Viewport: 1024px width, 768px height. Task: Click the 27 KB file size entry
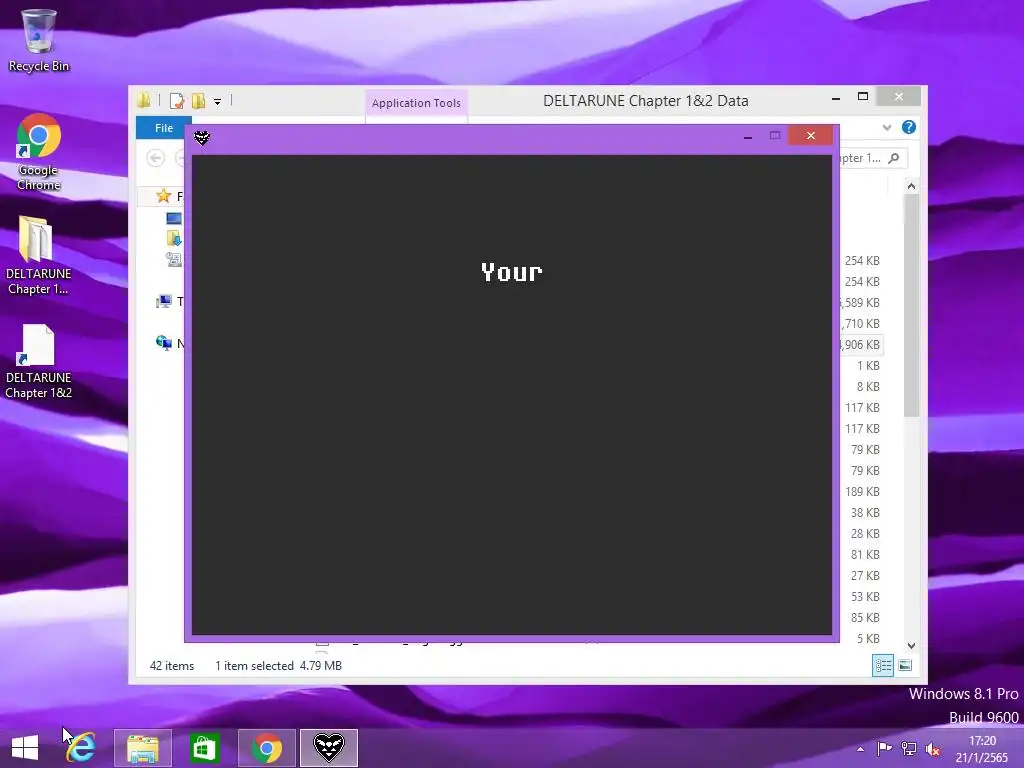tap(865, 575)
